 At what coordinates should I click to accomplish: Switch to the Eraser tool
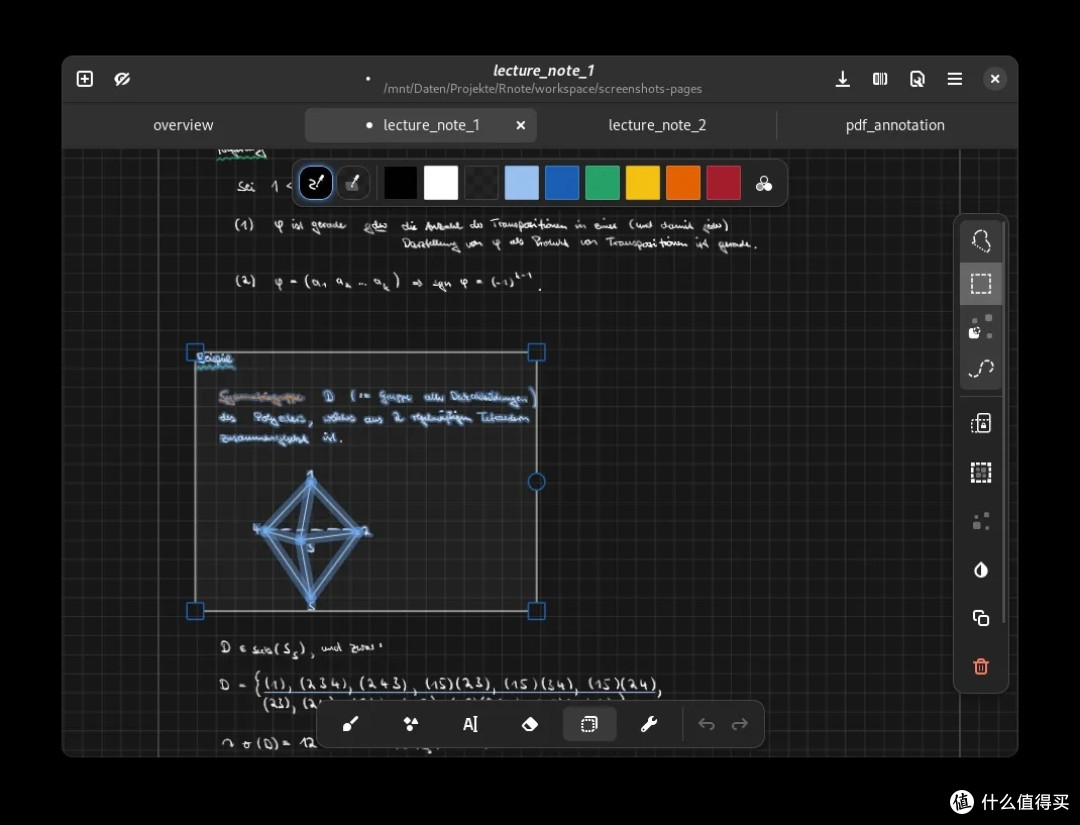[530, 724]
